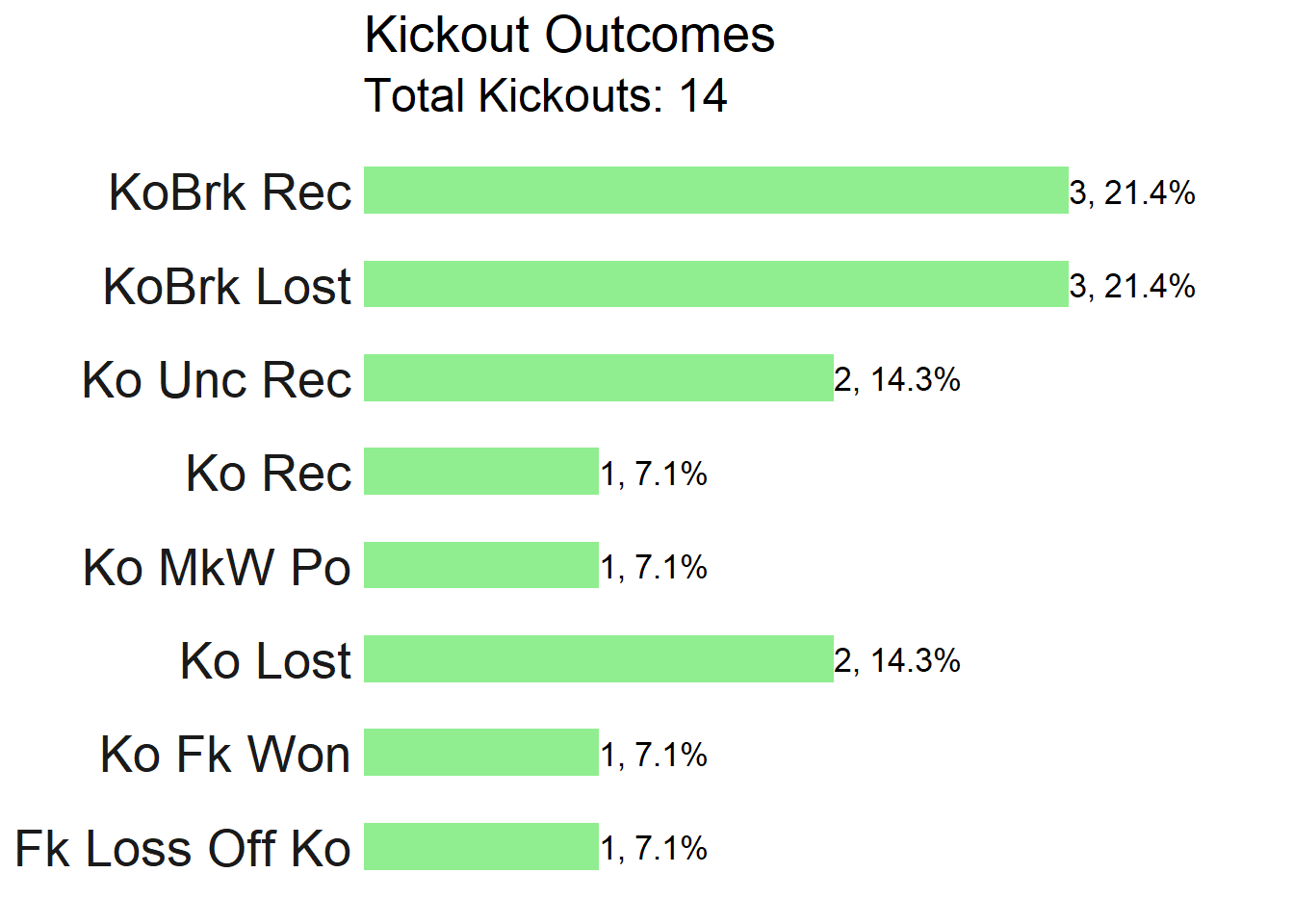This screenshot has height=924, width=1294.
Task: Click the Ko MkW Po axis label
Action: point(217,568)
